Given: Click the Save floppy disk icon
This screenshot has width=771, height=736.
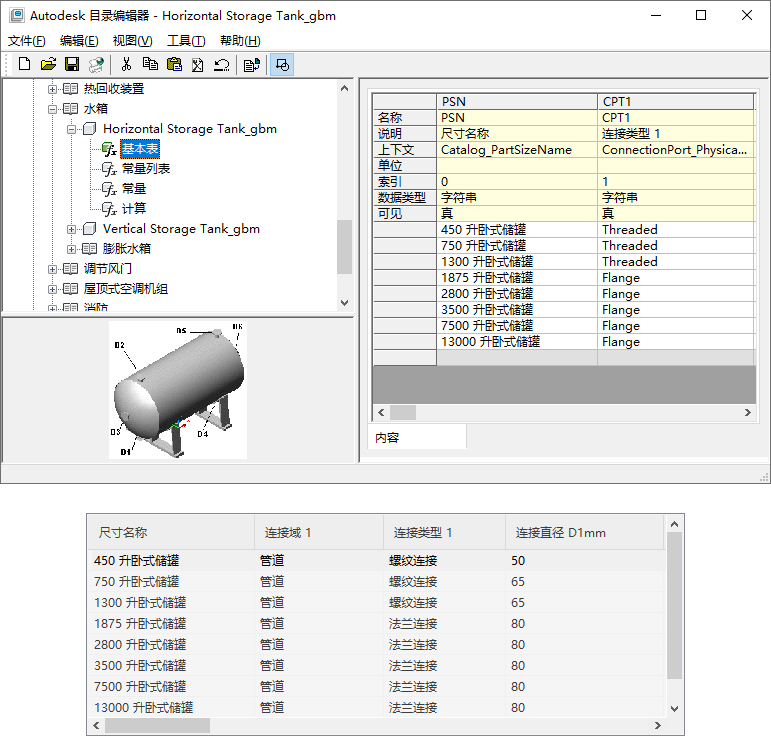Looking at the screenshot, I should (x=72, y=64).
